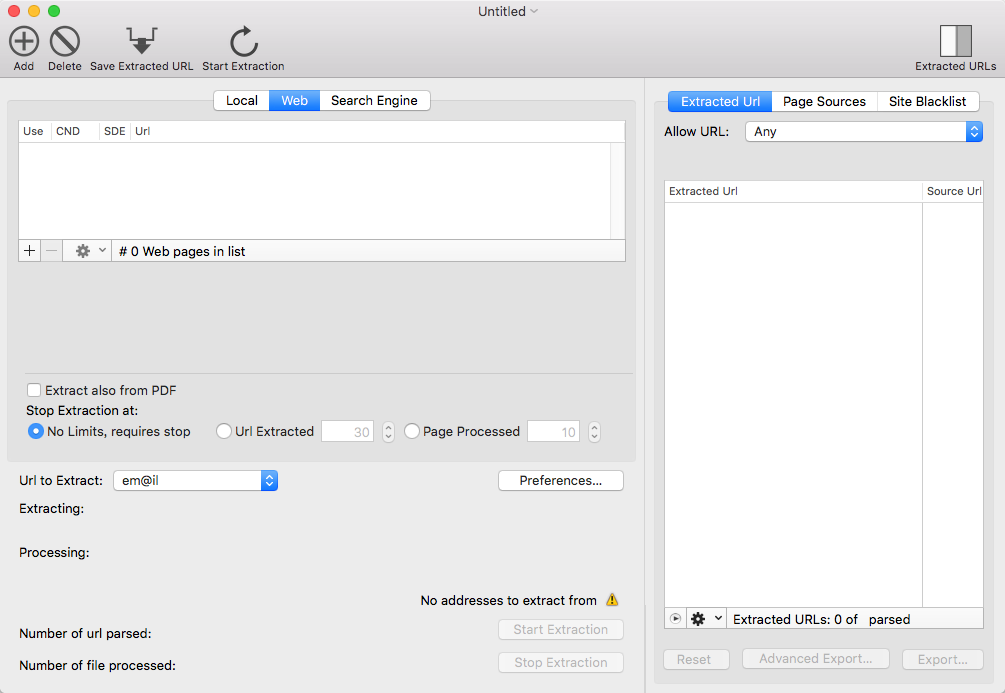Open the Site Blacklist tab

point(927,101)
